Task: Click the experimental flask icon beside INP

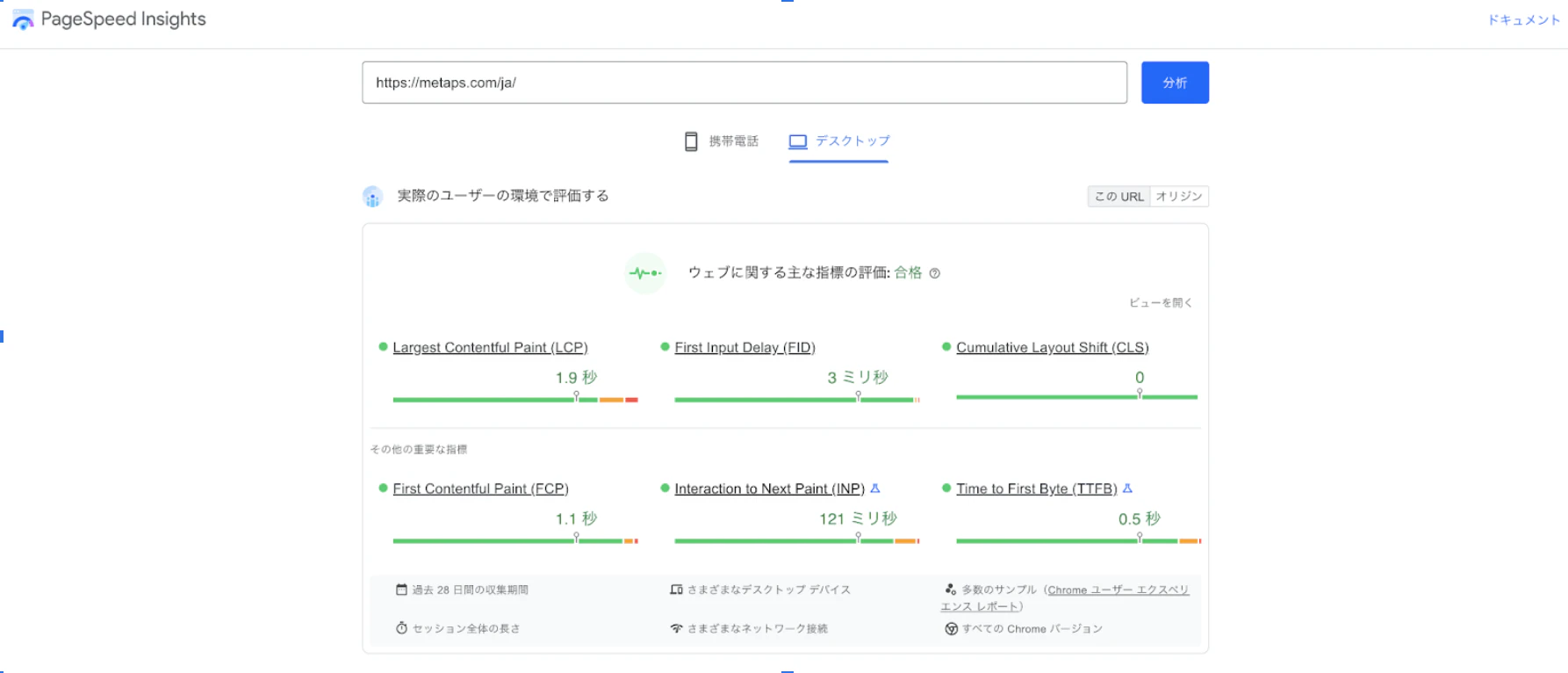Action: click(875, 488)
